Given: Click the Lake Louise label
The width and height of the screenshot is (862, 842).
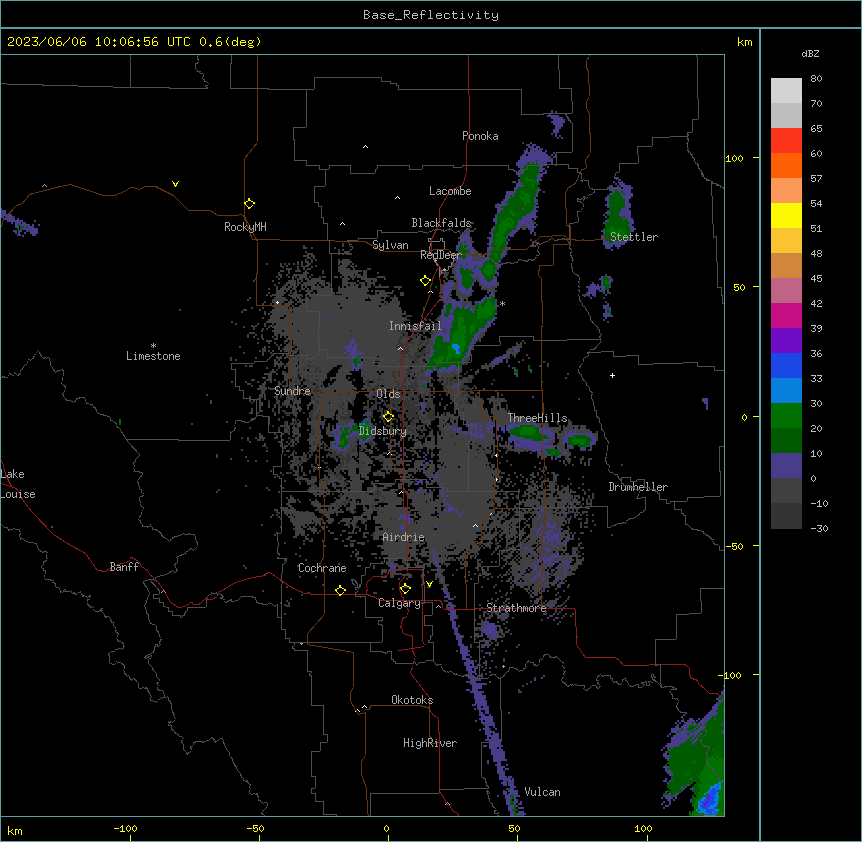Looking at the screenshot, I should pos(18,484).
